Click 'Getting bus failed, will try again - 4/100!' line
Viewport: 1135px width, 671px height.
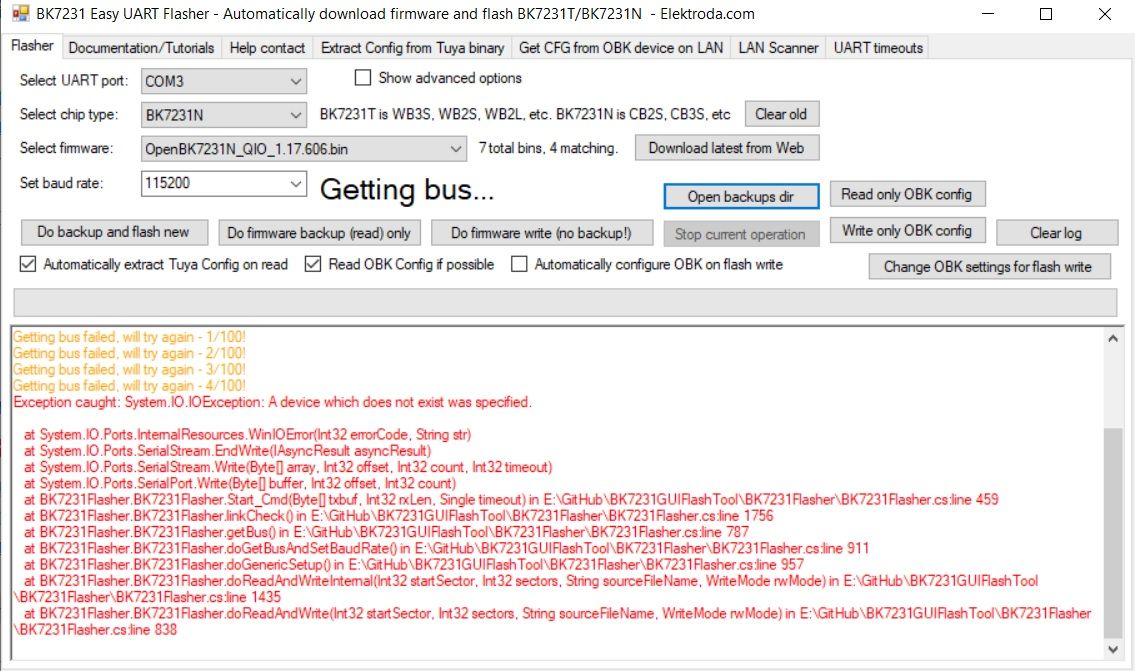[x=130, y=385]
